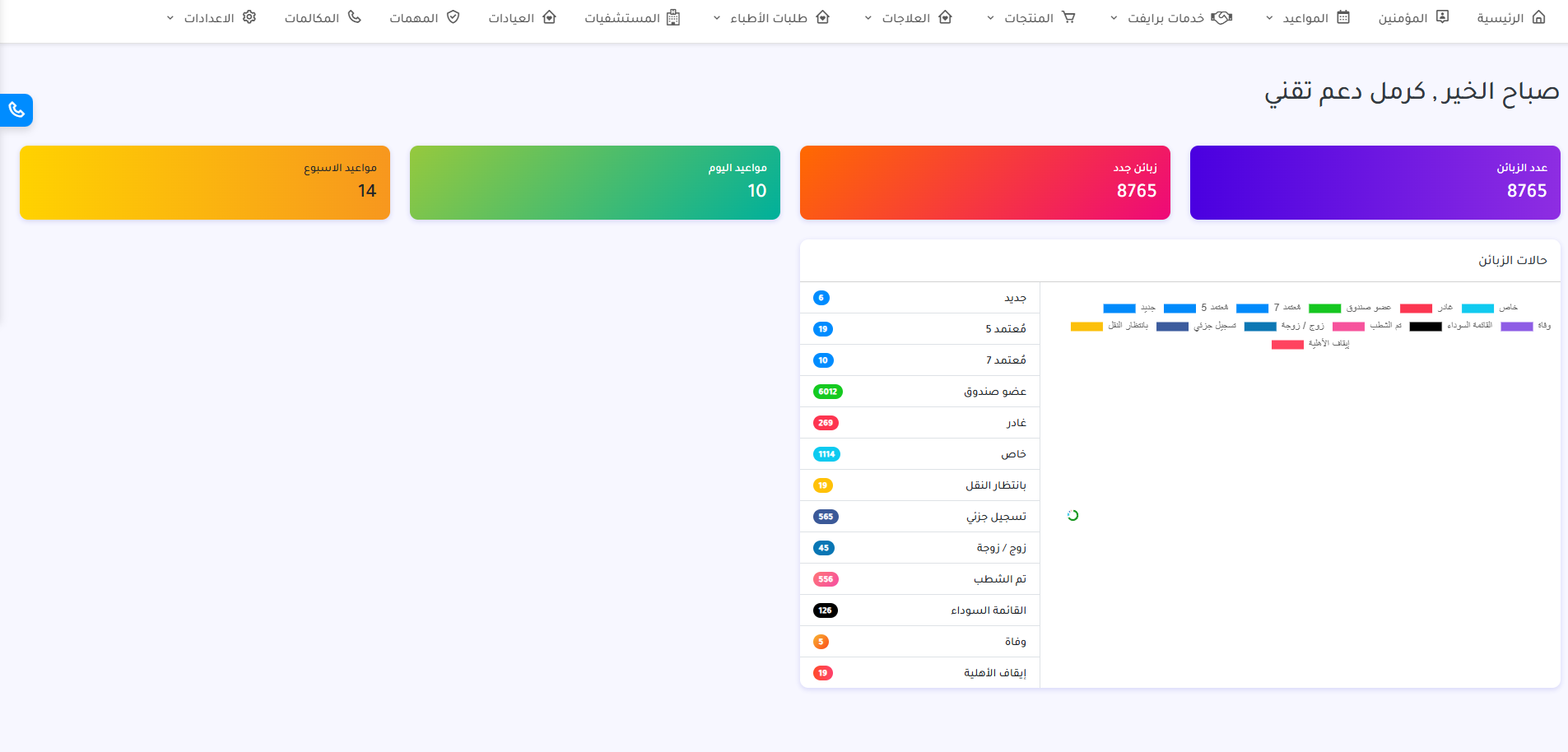Expand the طلبات الأطباء dropdown chevron
The height and width of the screenshot is (752, 1568).
[716, 18]
